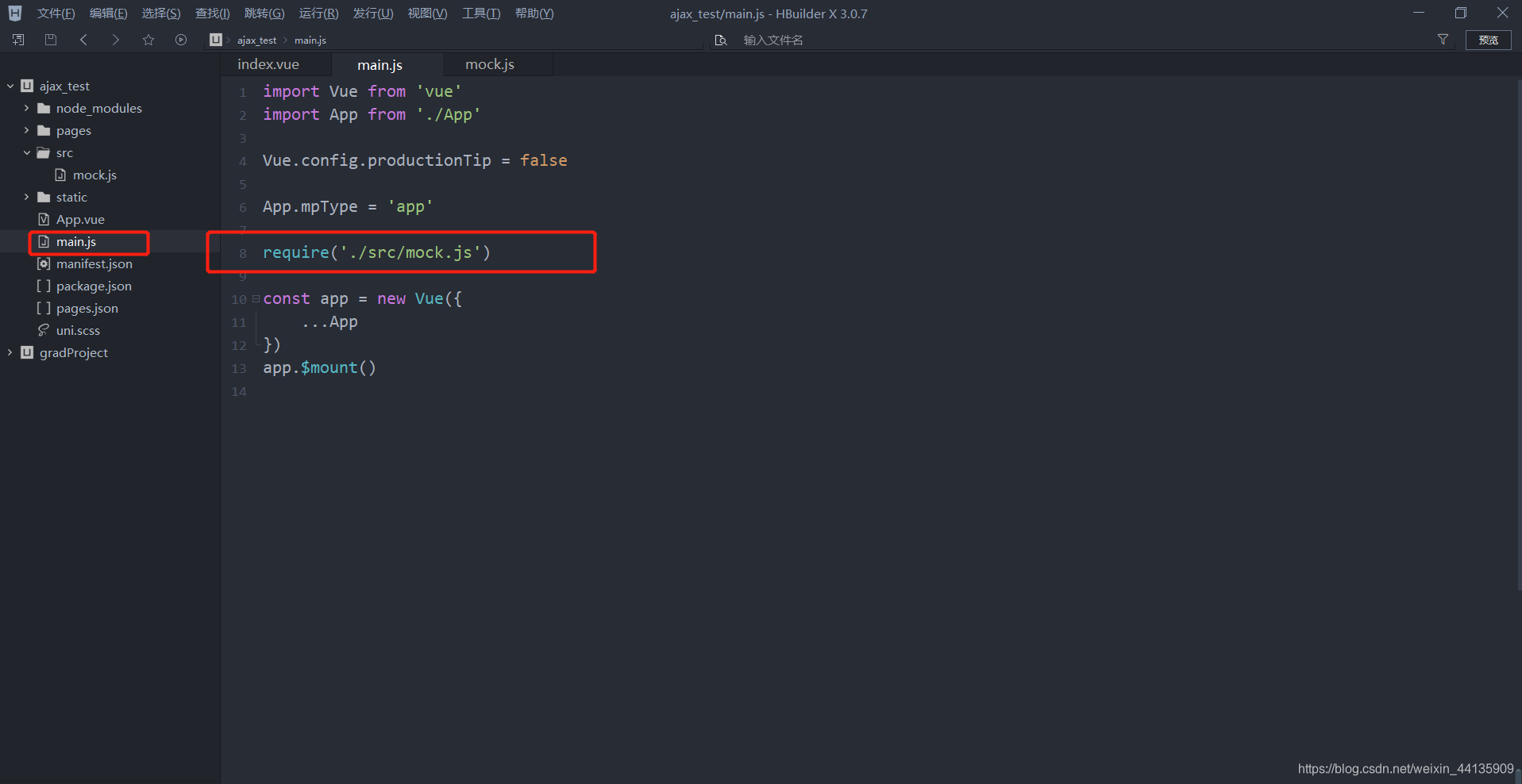Open uni.scss in the file tree

(78, 330)
